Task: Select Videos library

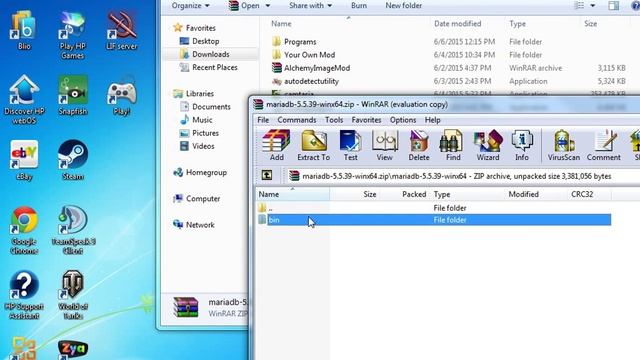Action: 203,146
